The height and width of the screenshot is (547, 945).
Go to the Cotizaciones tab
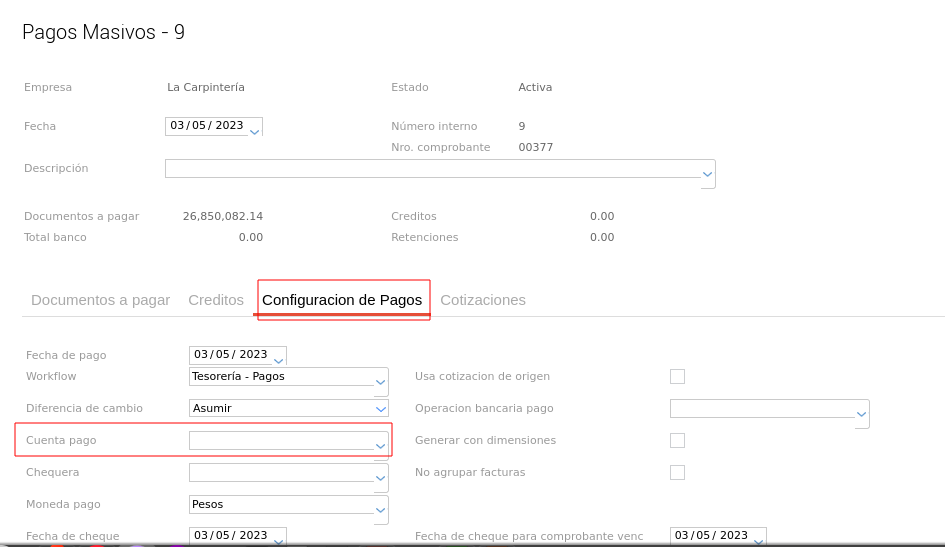483,300
